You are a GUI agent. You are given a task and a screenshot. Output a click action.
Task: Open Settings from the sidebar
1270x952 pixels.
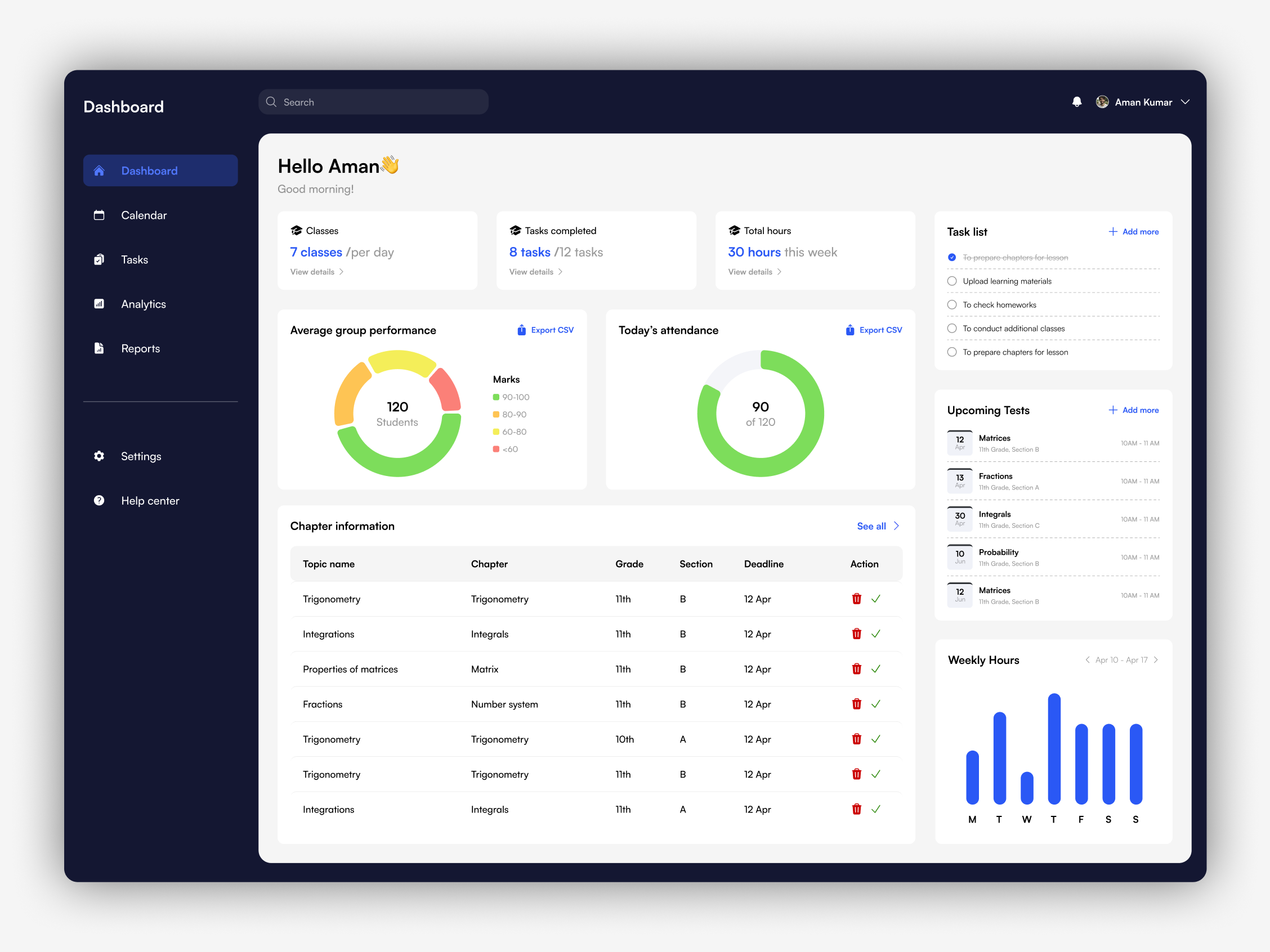[140, 456]
